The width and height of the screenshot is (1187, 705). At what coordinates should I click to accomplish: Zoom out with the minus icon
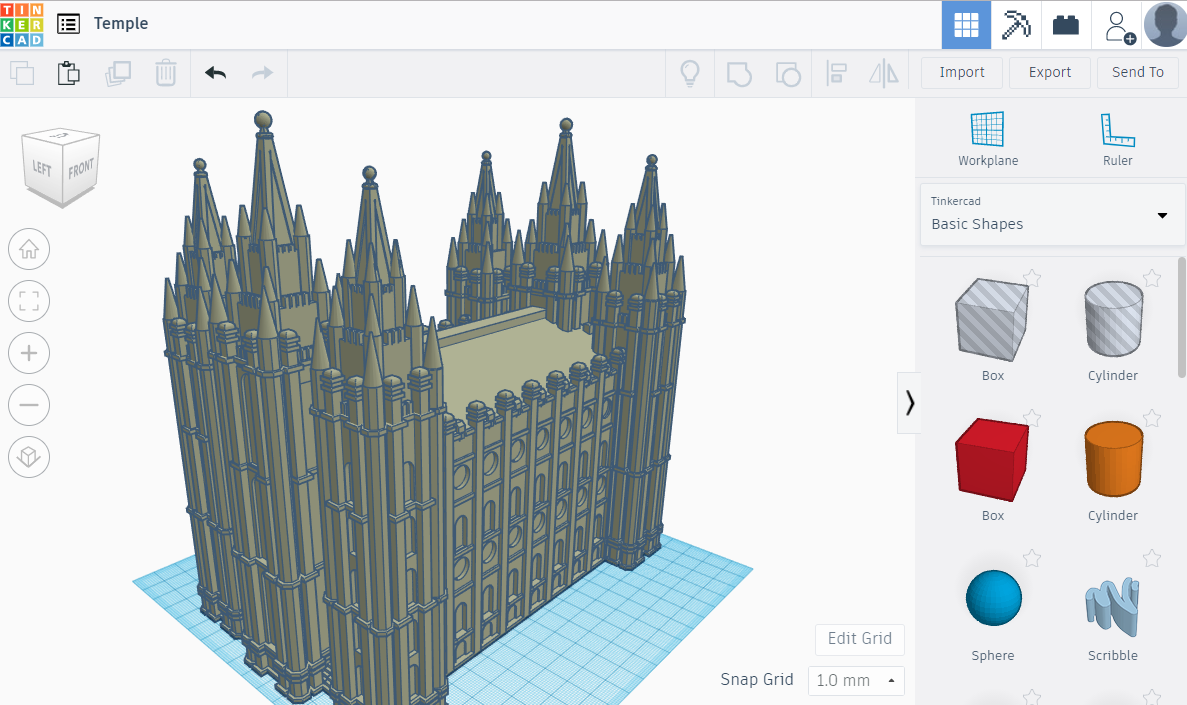click(29, 405)
